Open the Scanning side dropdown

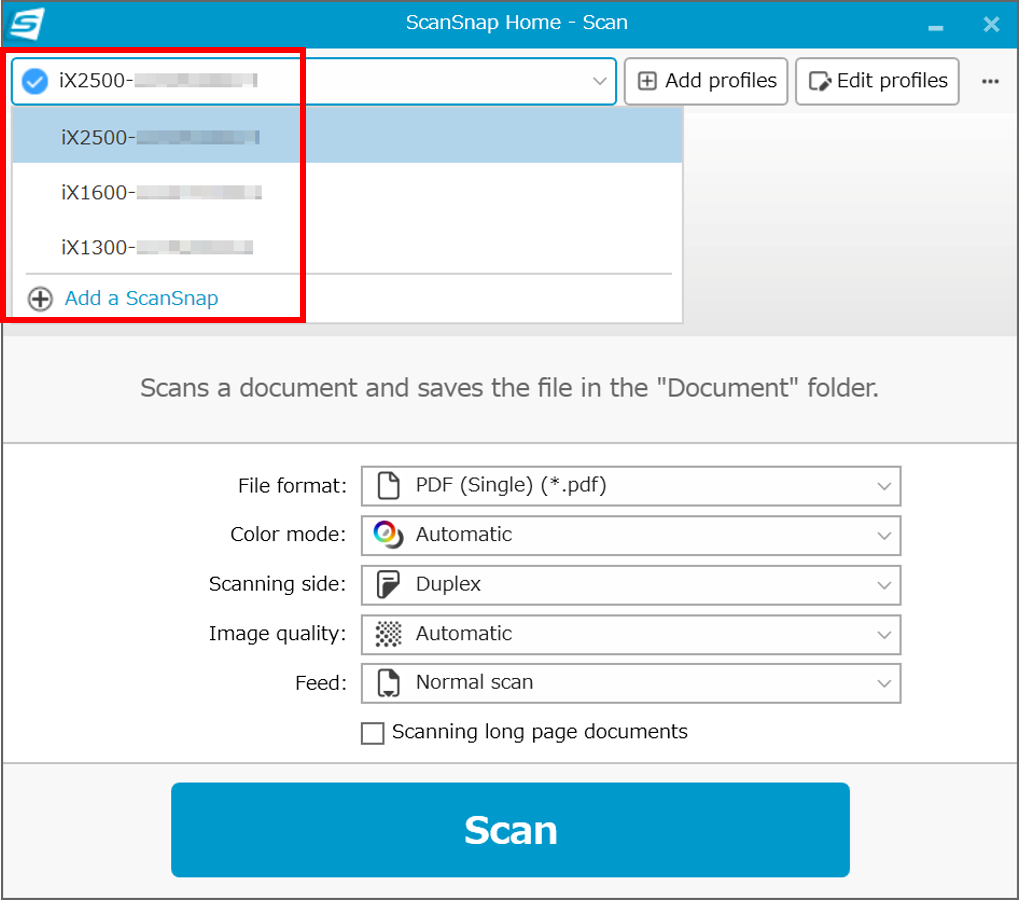[x=630, y=584]
